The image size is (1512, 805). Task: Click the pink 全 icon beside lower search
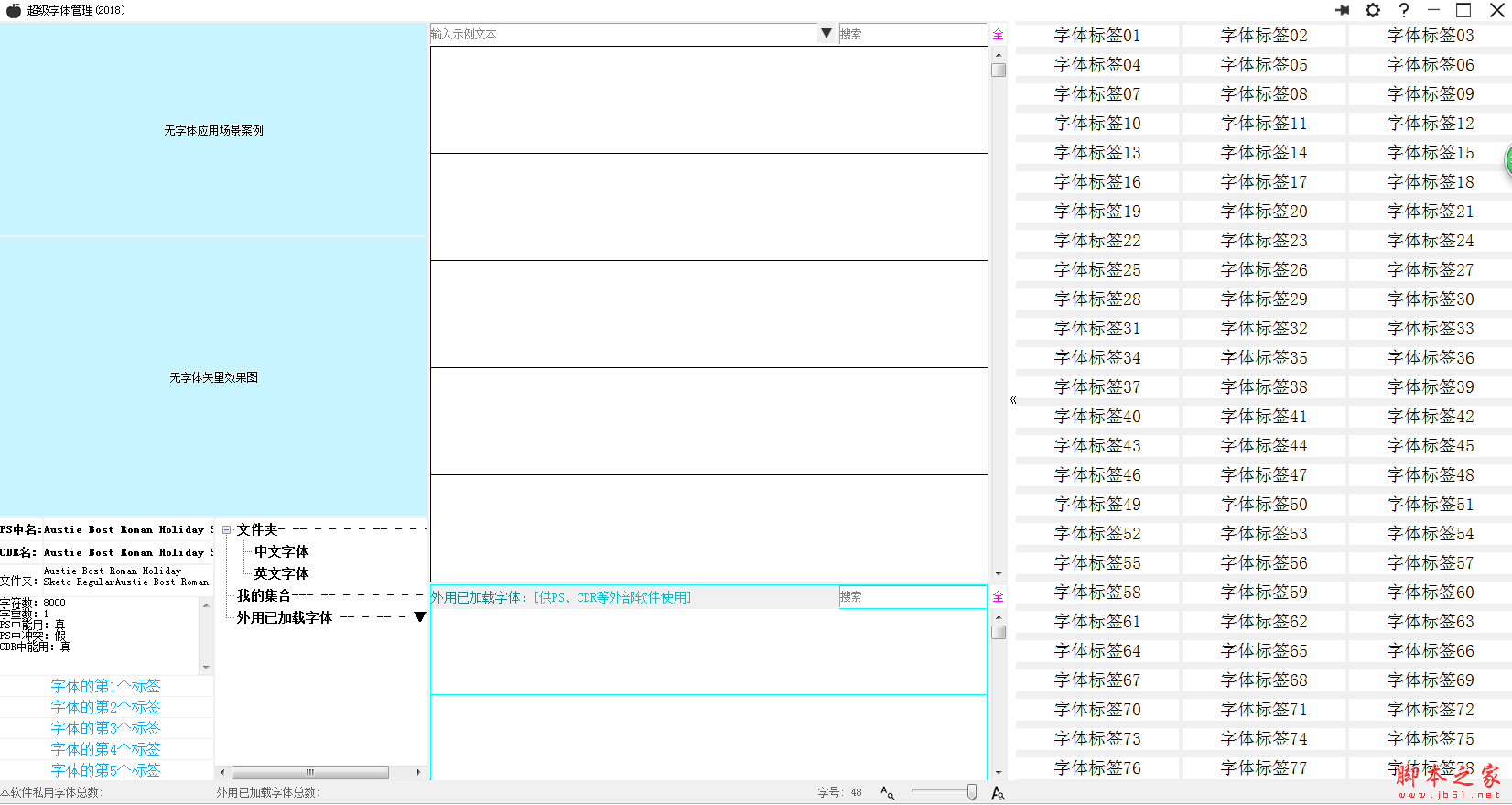[998, 597]
